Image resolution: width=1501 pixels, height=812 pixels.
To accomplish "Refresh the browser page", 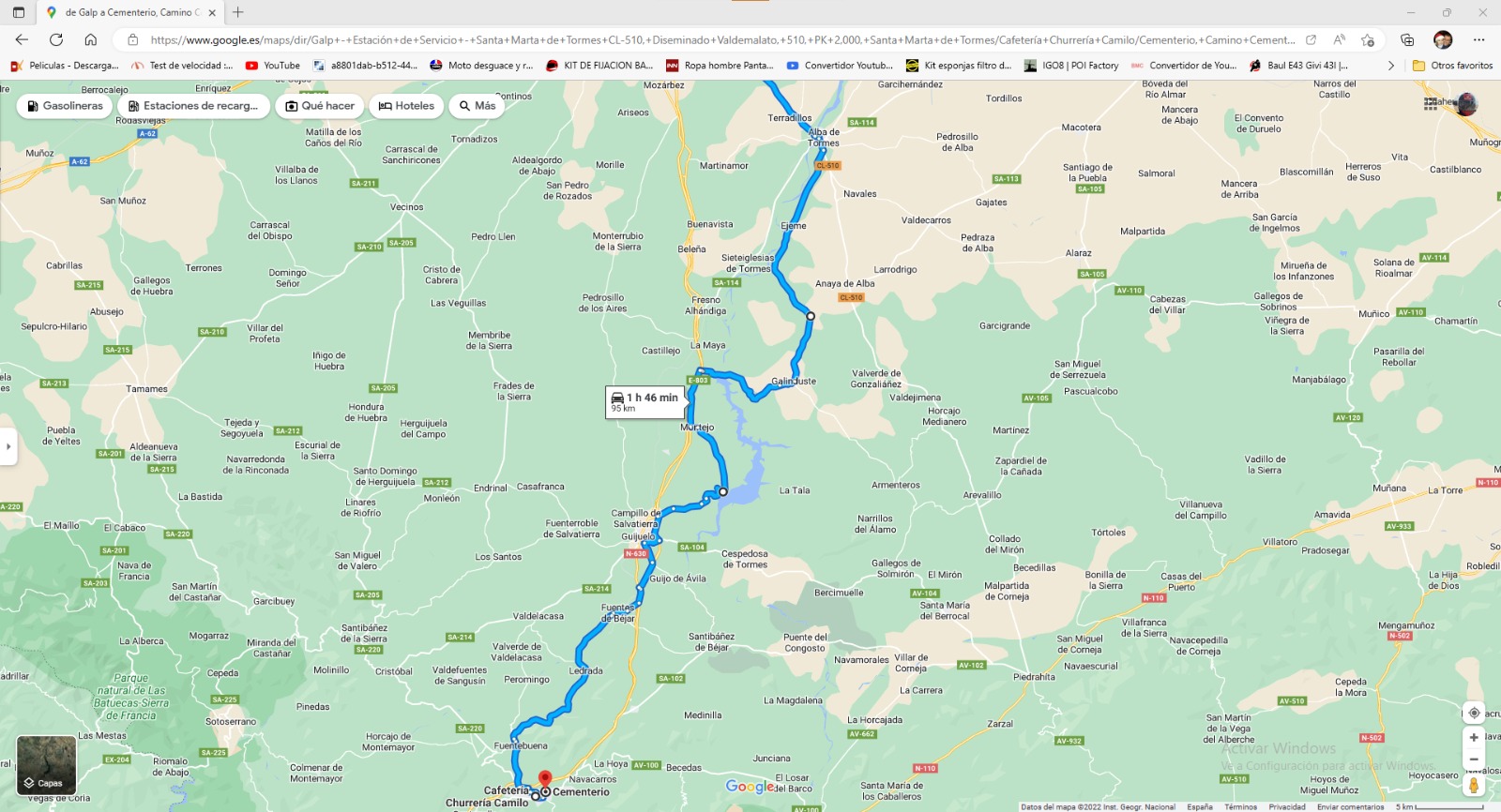I will tap(56, 39).
